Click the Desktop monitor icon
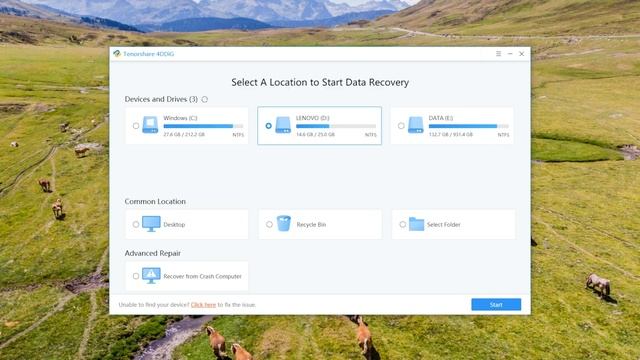Image resolution: width=640 pixels, height=360 pixels. coord(151,224)
